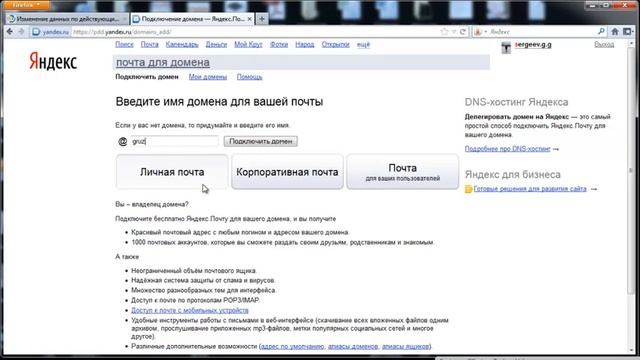This screenshot has height=360, width=640.
Task: Open the Почта service link
Action: click(149, 44)
